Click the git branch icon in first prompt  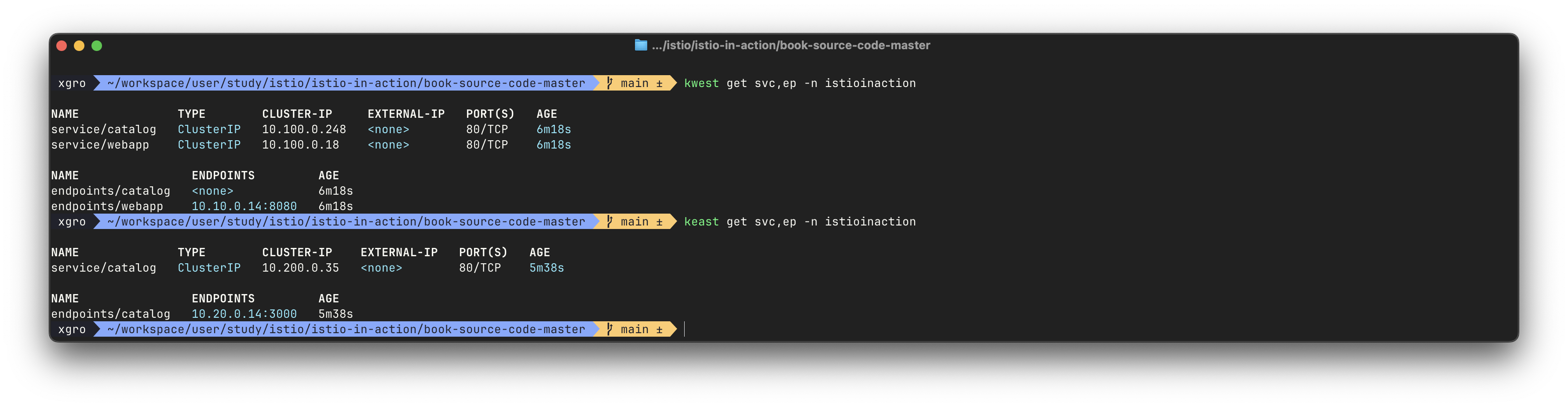(609, 84)
